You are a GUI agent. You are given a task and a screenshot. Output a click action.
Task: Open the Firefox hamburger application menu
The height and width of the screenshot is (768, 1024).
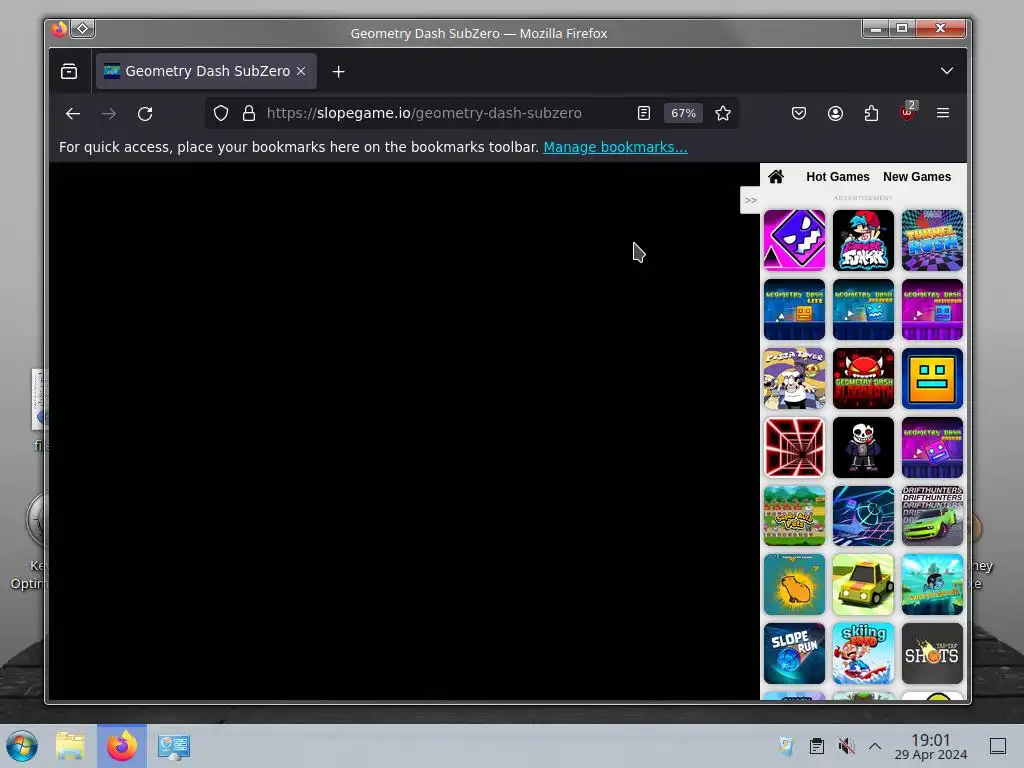point(943,113)
